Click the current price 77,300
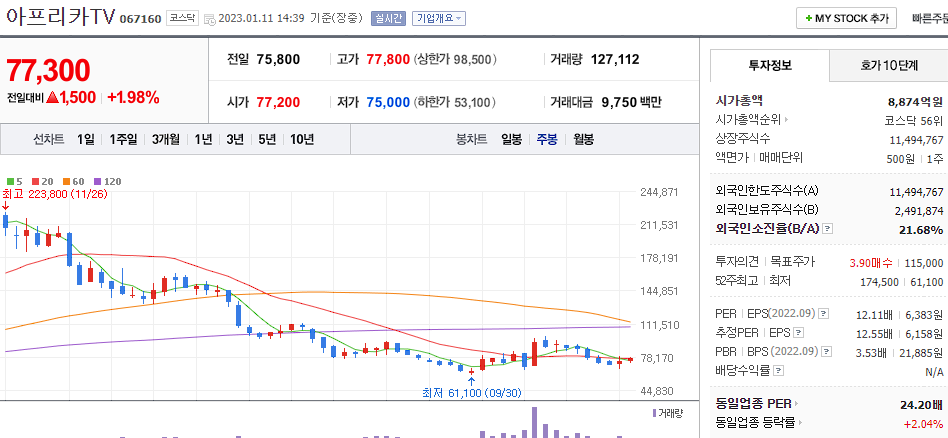Screen dimensions: 948x438 48,71
